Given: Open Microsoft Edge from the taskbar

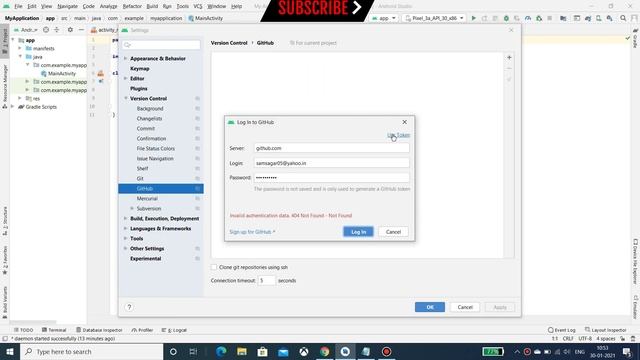Looking at the screenshot, I should [x=221, y=351].
